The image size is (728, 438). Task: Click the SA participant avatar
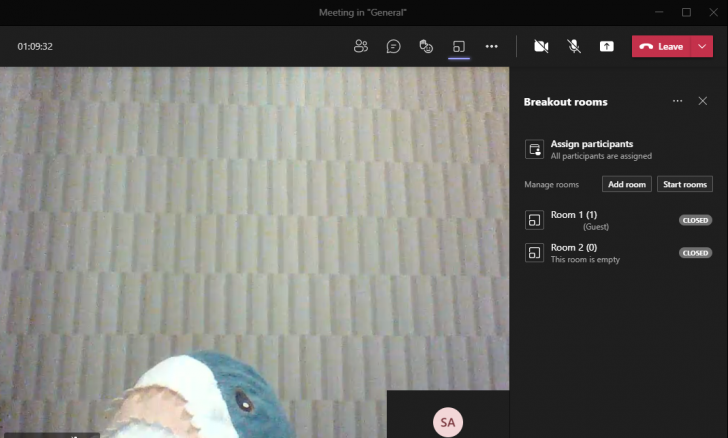pos(448,422)
